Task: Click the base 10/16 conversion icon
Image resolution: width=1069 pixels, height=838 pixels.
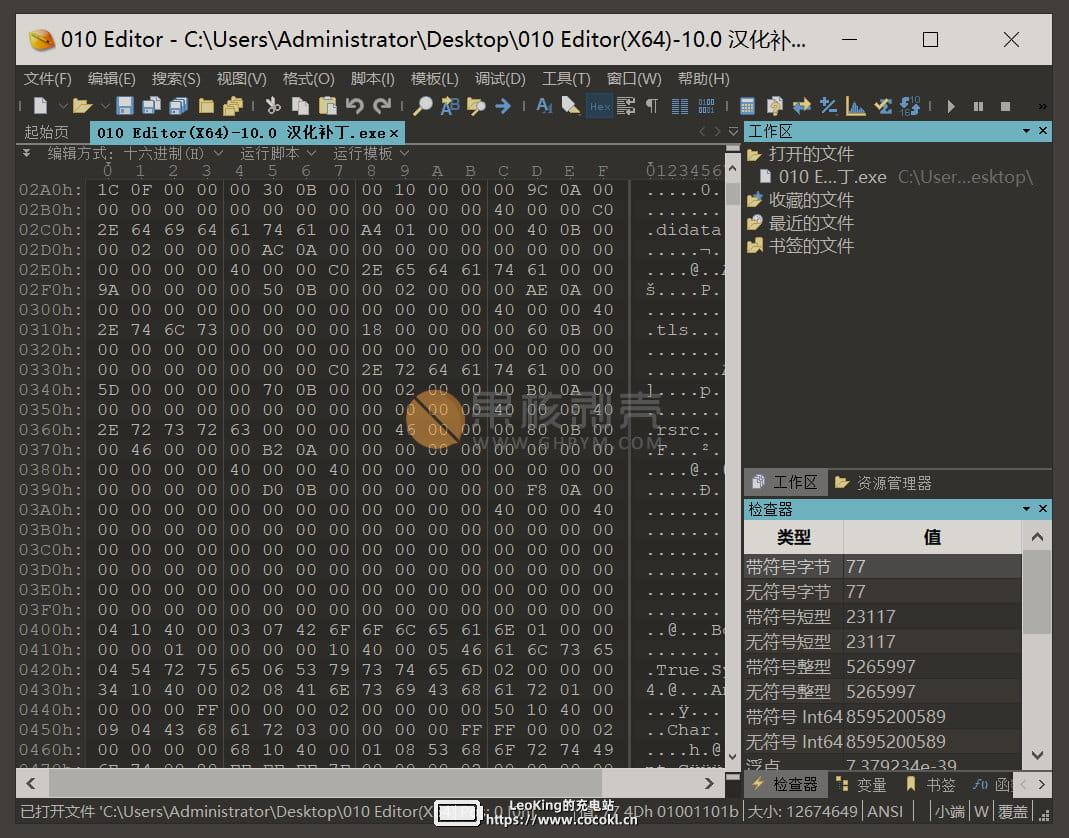Action: tap(910, 106)
